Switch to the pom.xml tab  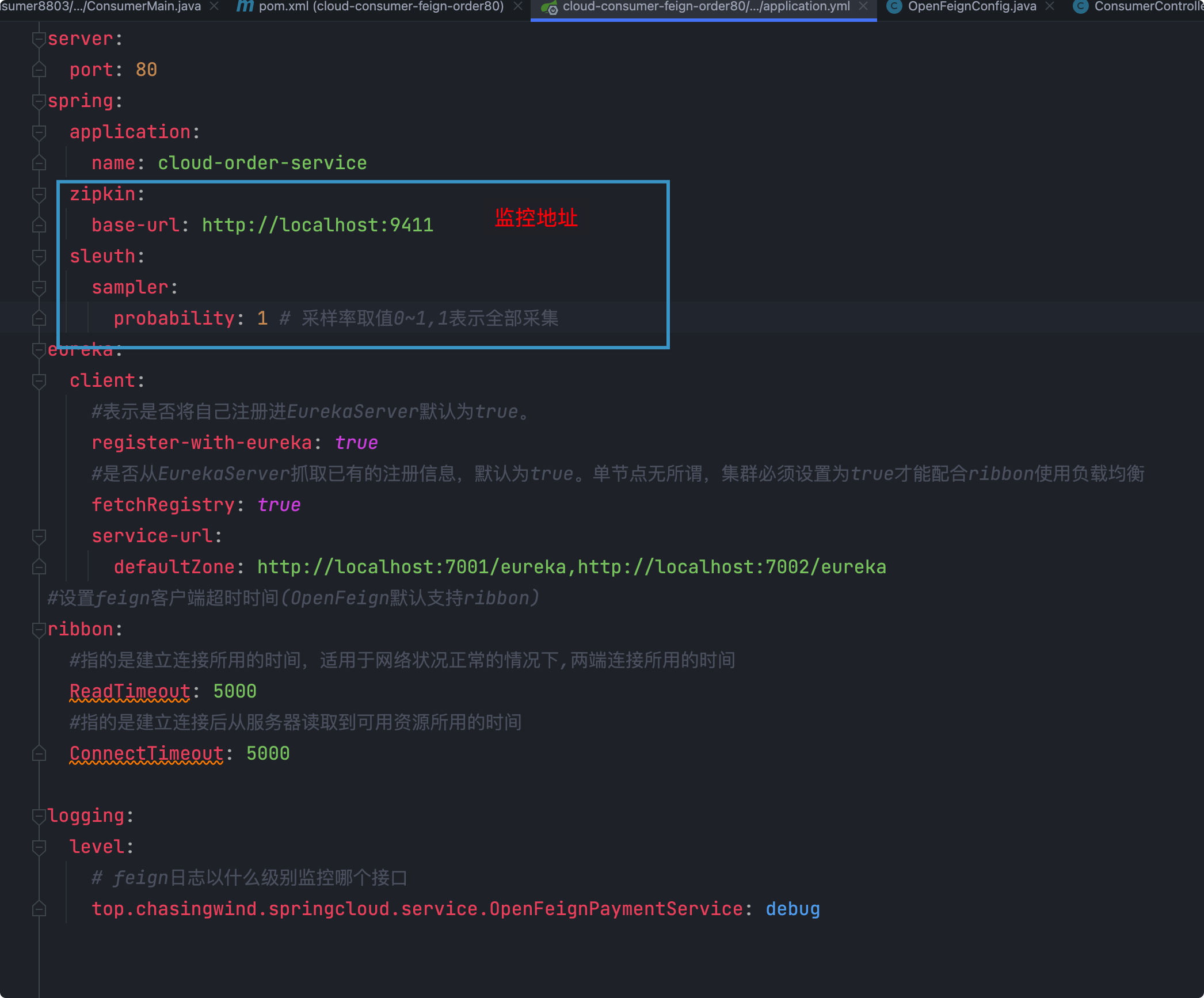coord(381,6)
